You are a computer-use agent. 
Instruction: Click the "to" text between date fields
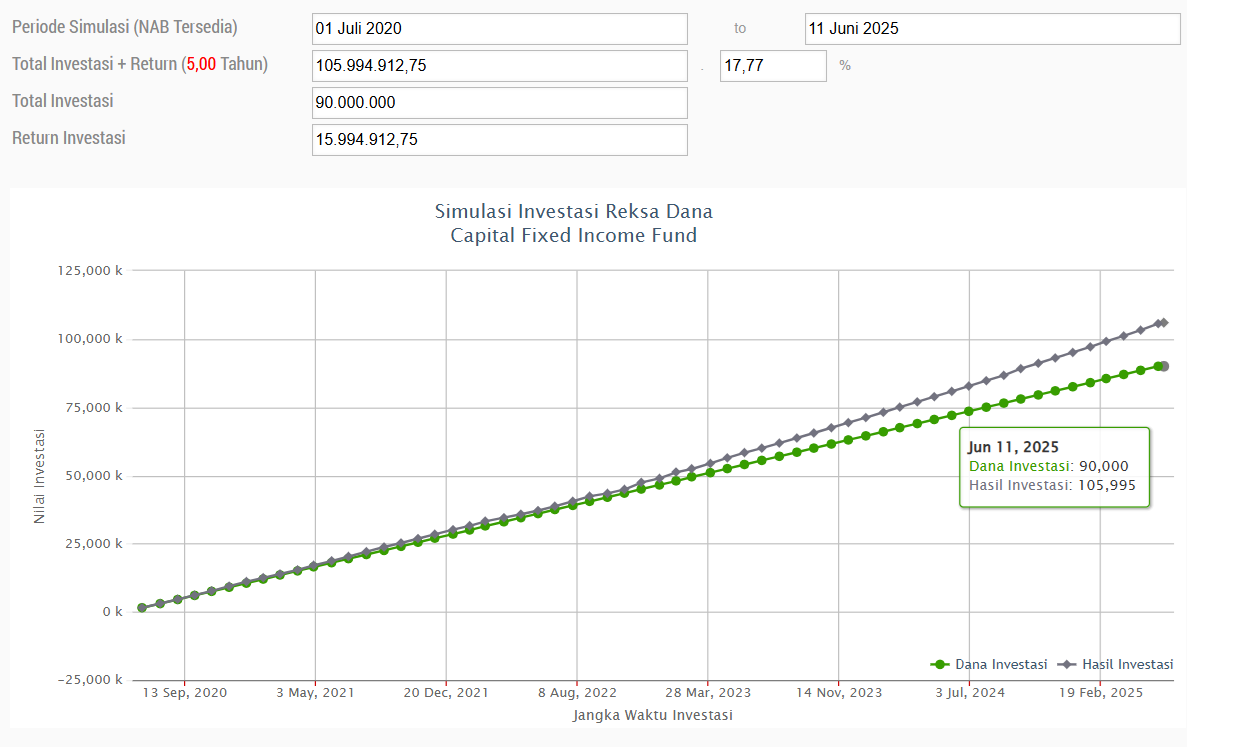click(x=739, y=29)
